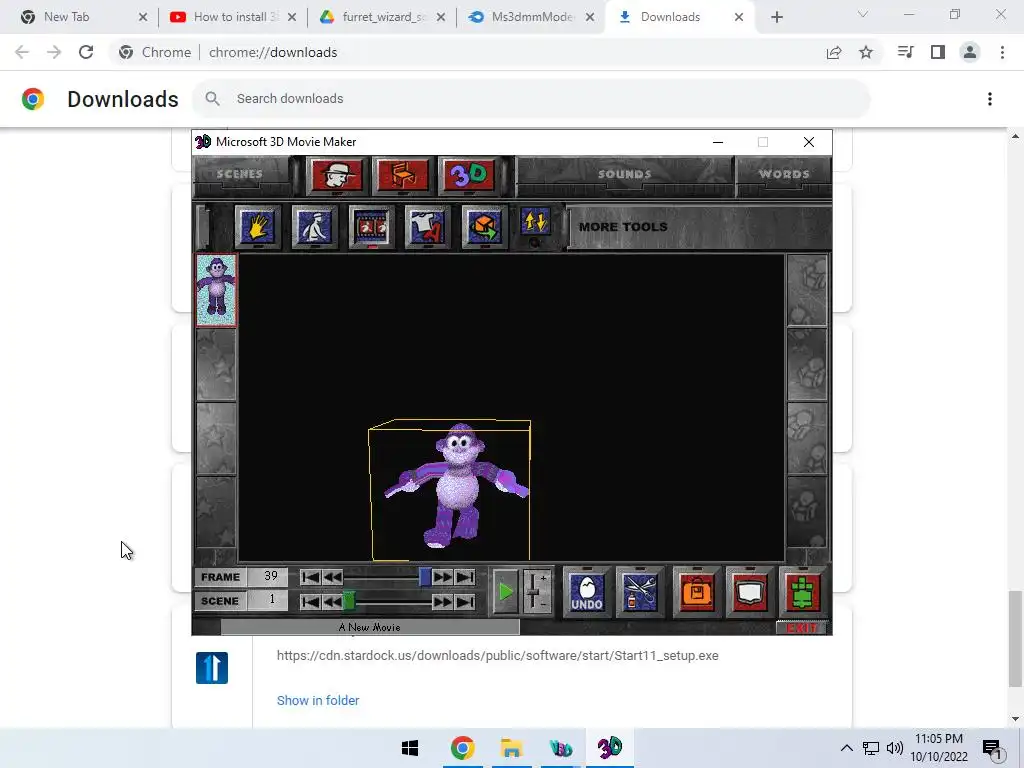This screenshot has width=1024, height=768.
Task: Open the Sounds menu
Action: point(624,174)
